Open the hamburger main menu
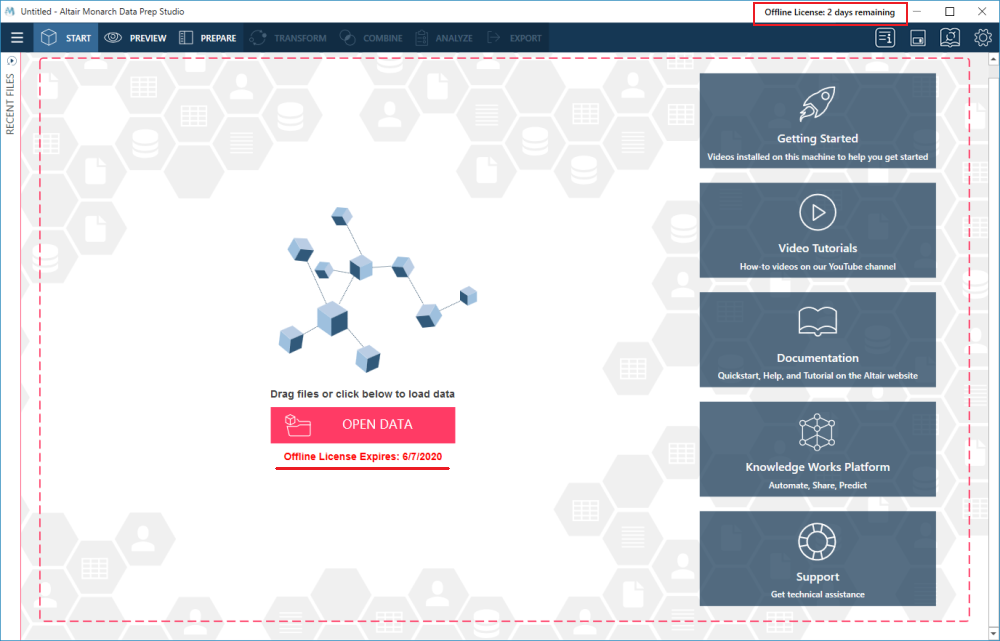The width and height of the screenshot is (1000, 641). pyautogui.click(x=16, y=38)
